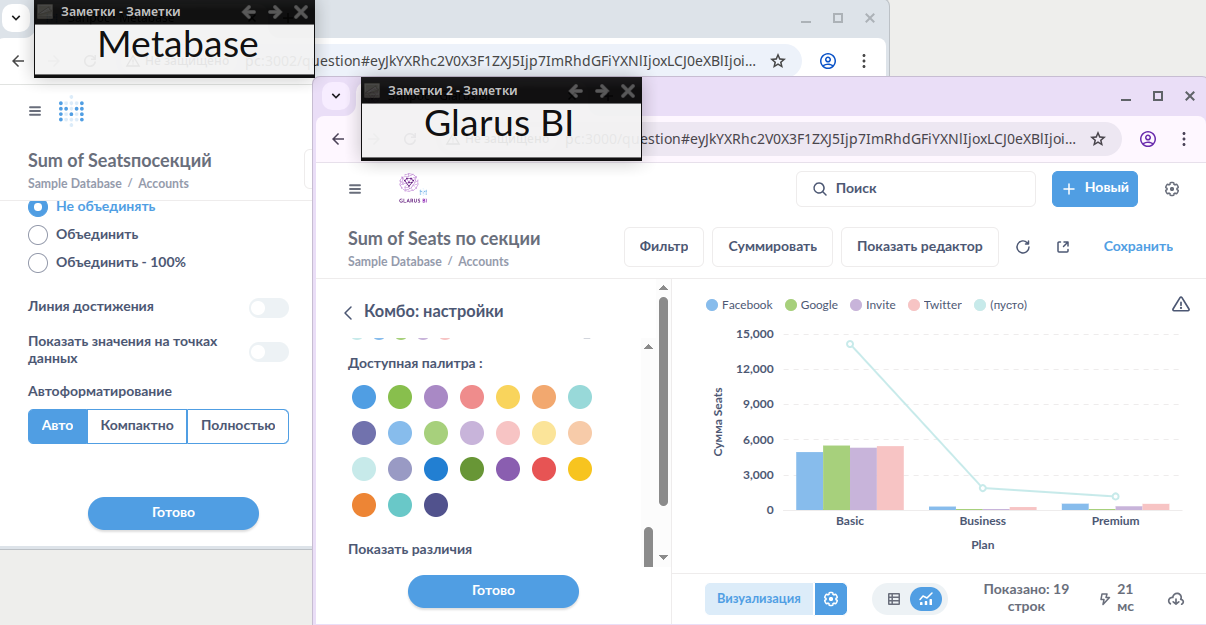Select the Объединить radio option
This screenshot has width=1206, height=625.
[x=38, y=235]
